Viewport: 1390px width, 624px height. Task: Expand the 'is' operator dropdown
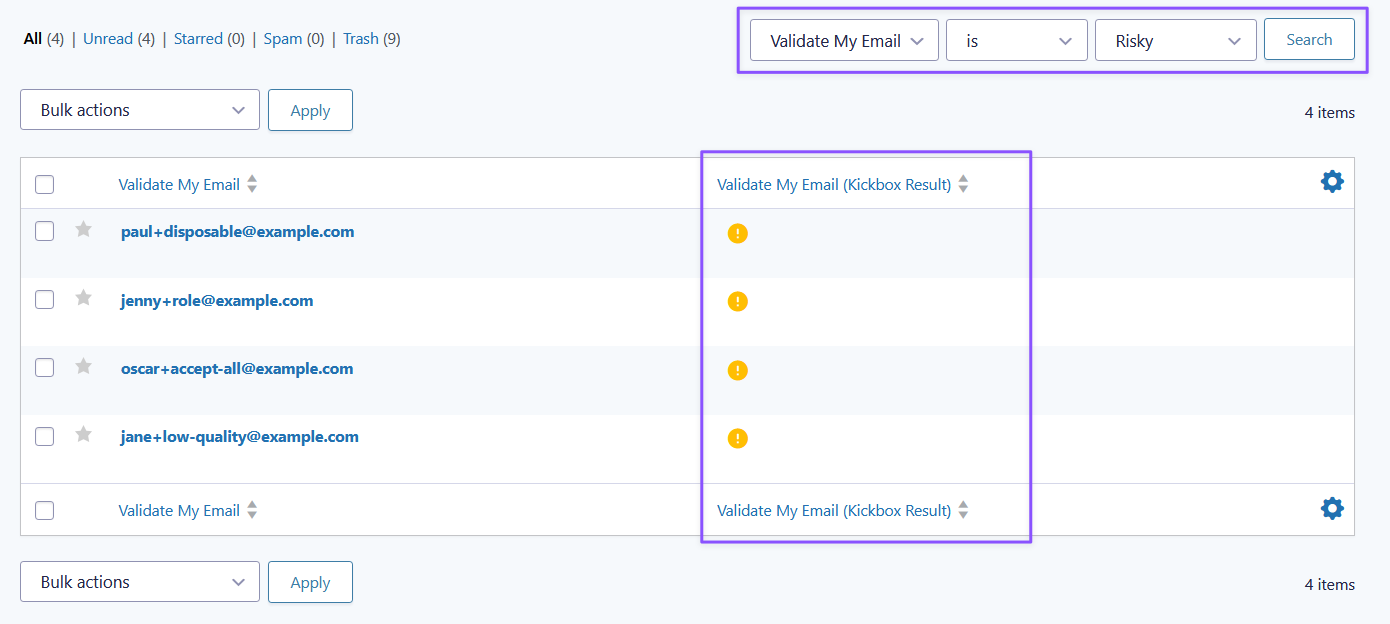pyautogui.click(x=1016, y=41)
